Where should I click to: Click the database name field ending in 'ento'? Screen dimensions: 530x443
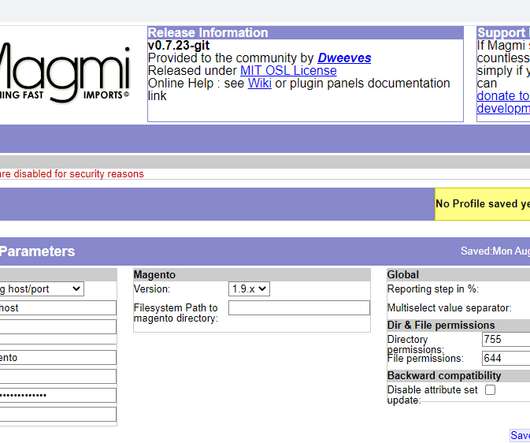click(x=58, y=358)
